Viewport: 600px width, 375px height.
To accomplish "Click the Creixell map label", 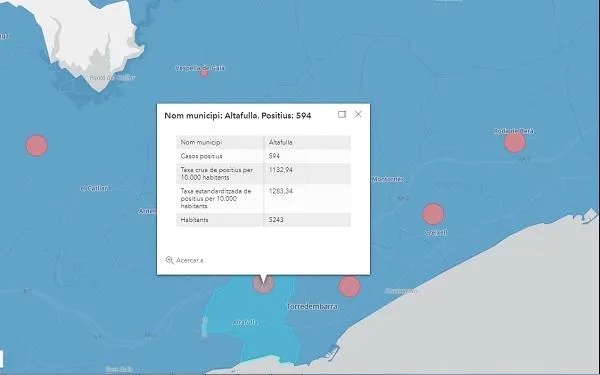I will pos(436,232).
